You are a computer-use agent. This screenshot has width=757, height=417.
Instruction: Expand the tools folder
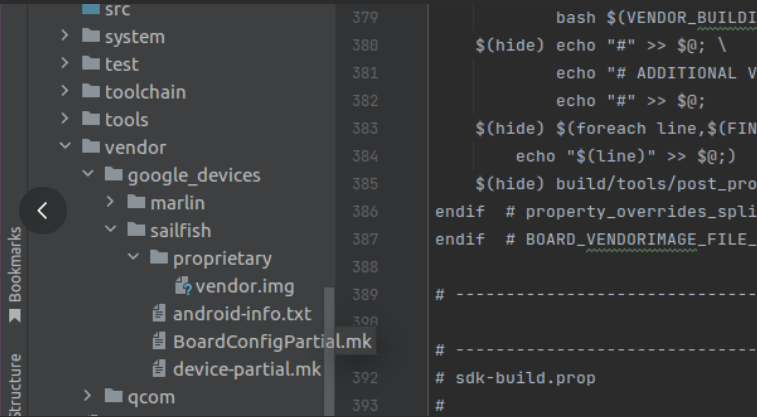click(65, 118)
